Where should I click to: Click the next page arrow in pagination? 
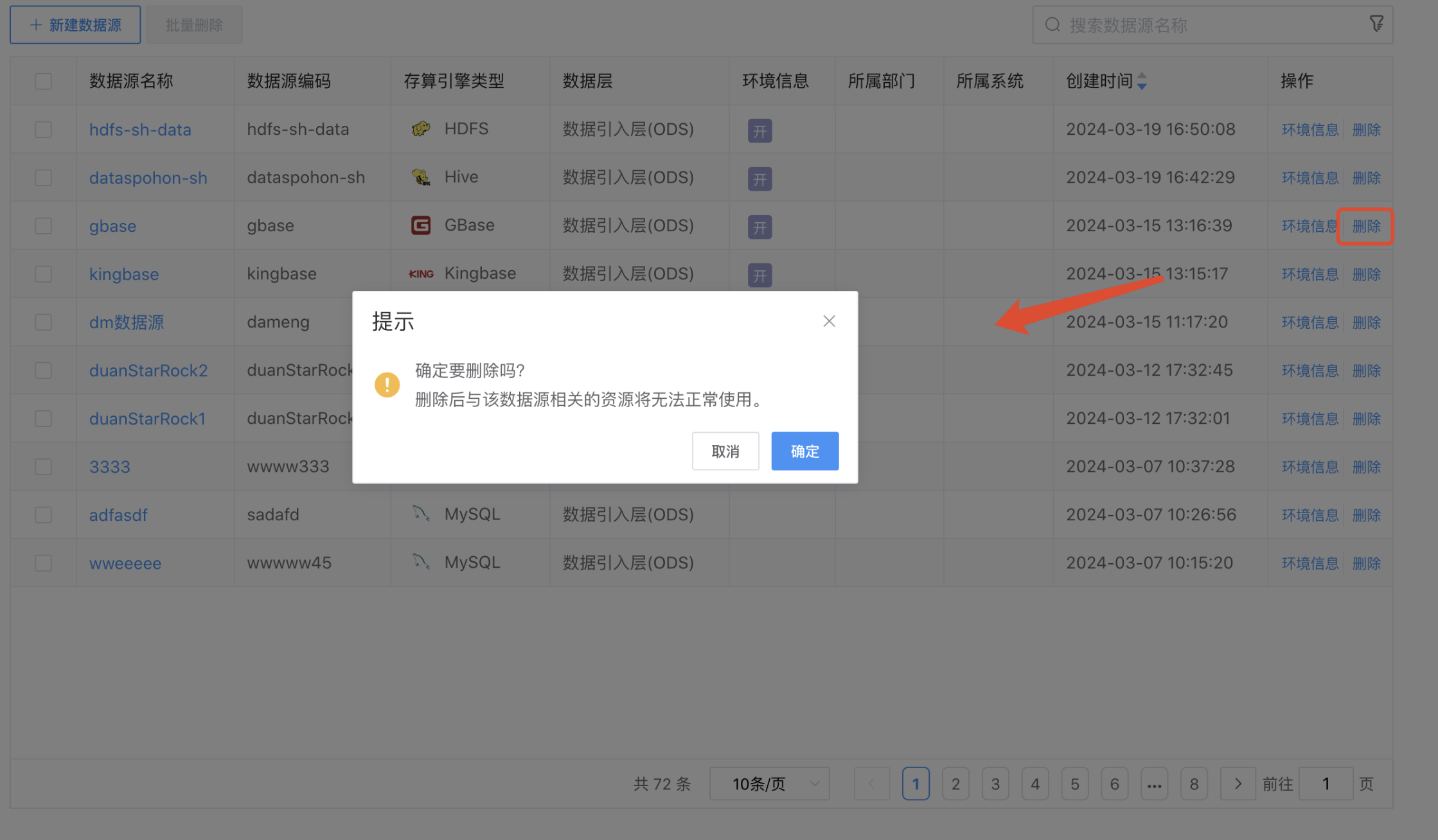click(1238, 783)
